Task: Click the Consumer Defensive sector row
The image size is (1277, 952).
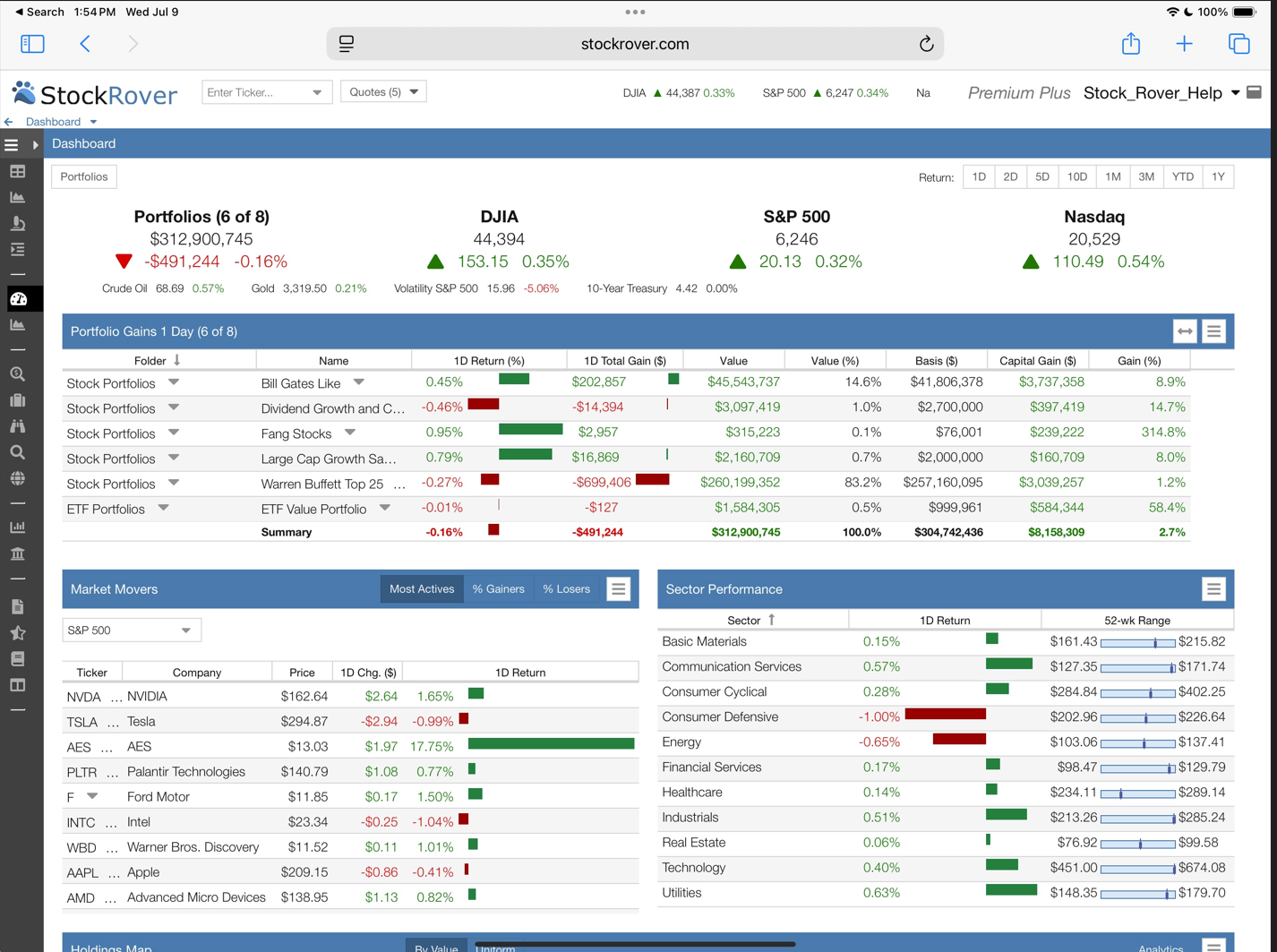Action: (946, 717)
